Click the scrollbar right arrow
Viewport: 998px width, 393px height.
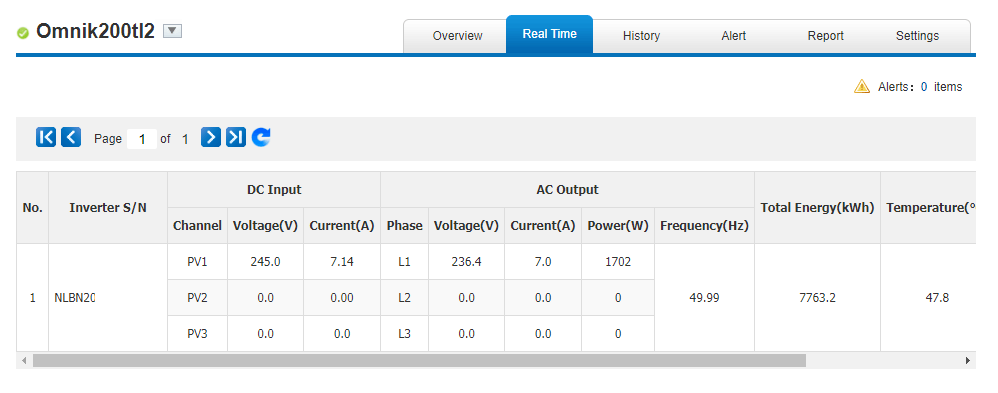[x=967, y=361]
